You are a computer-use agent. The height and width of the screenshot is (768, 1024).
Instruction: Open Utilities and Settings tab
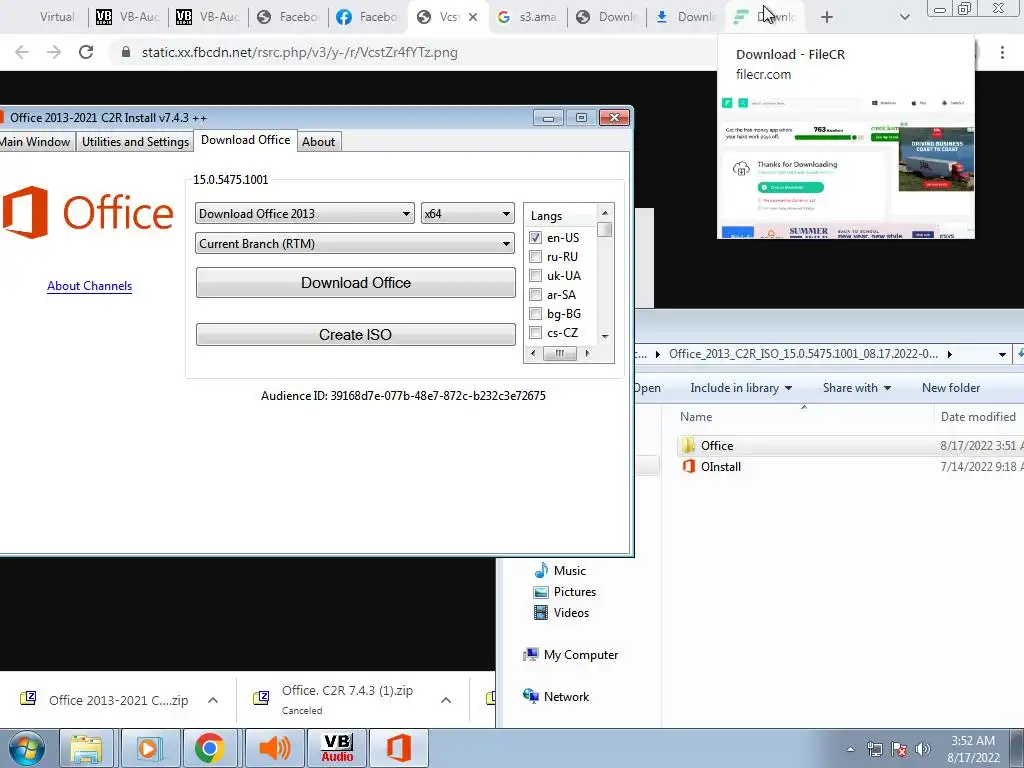(135, 142)
